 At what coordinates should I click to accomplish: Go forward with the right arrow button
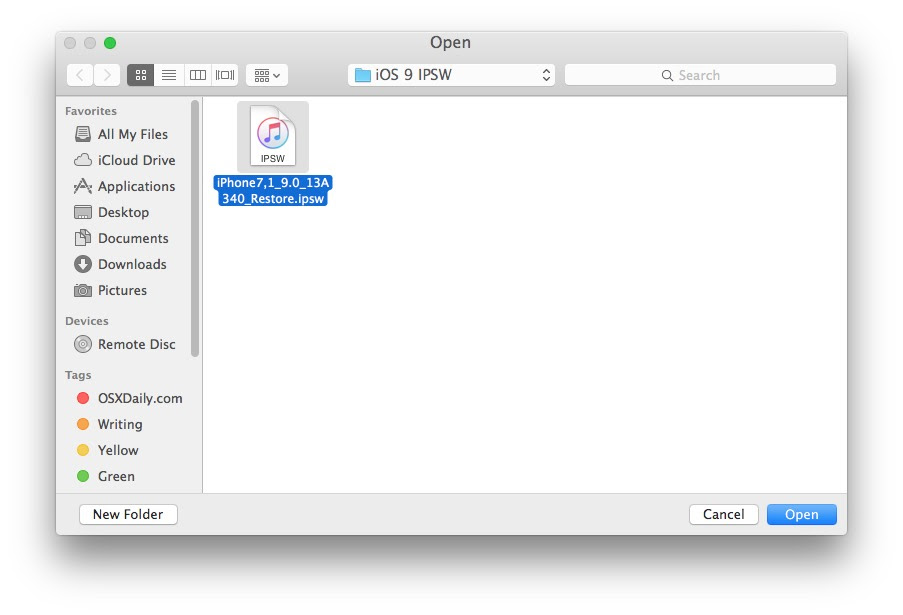click(x=107, y=75)
